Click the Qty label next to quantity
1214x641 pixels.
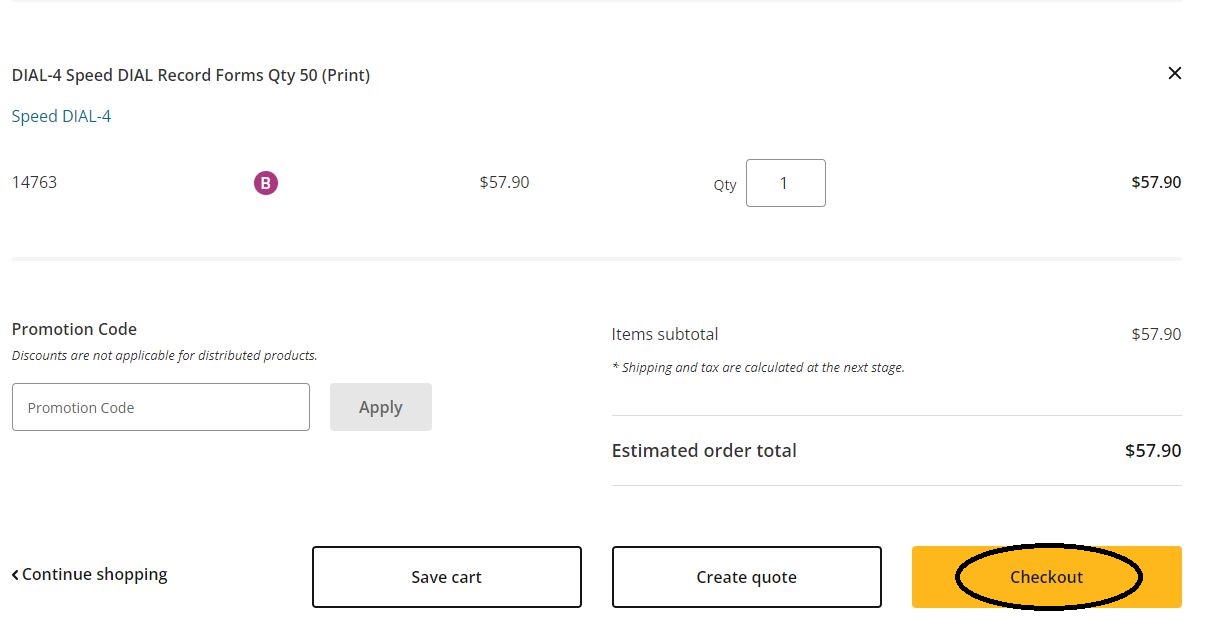[x=724, y=184]
